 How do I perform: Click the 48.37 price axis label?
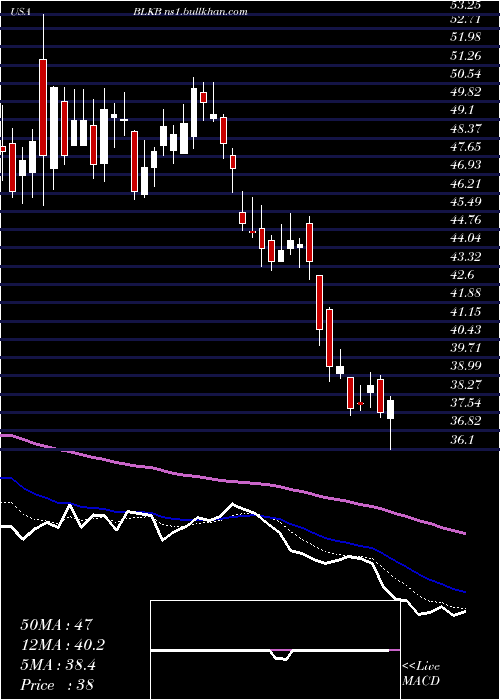[465, 129]
